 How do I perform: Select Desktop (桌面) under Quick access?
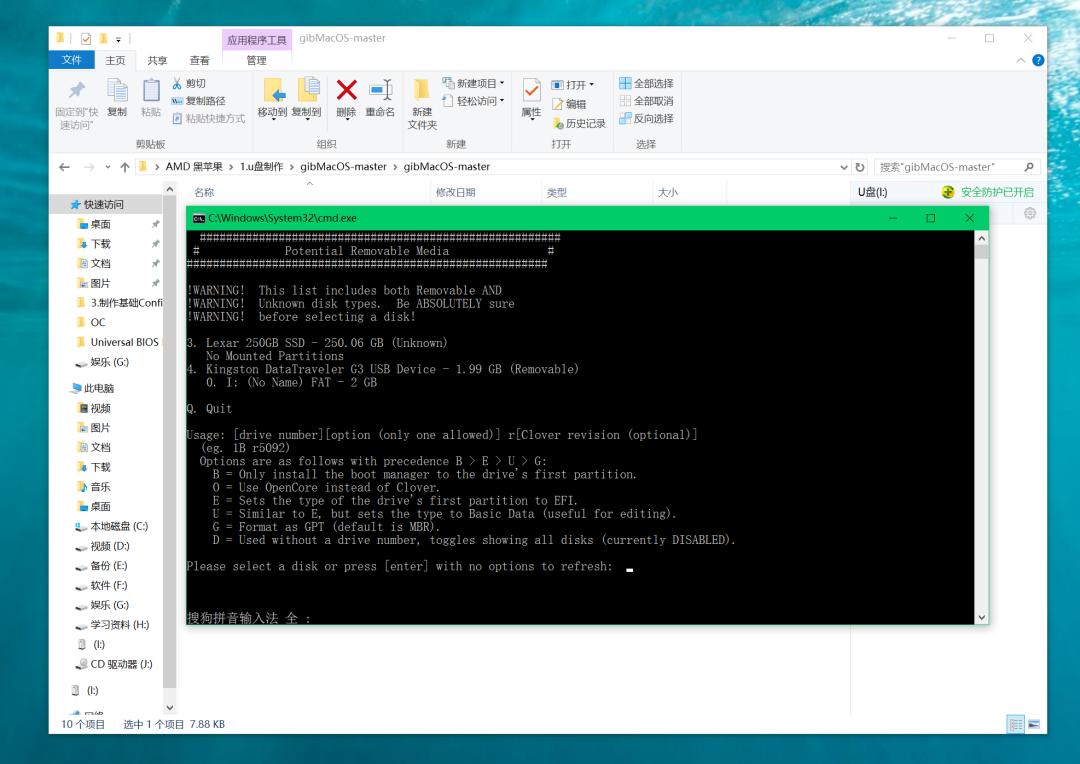coord(94,224)
